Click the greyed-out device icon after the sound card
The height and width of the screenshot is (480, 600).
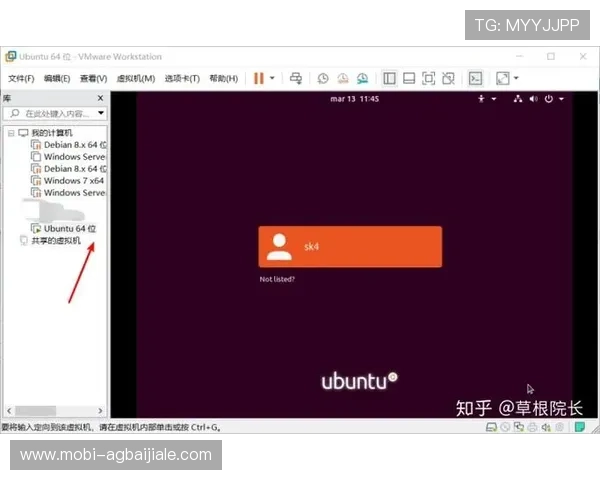[x=559, y=427]
